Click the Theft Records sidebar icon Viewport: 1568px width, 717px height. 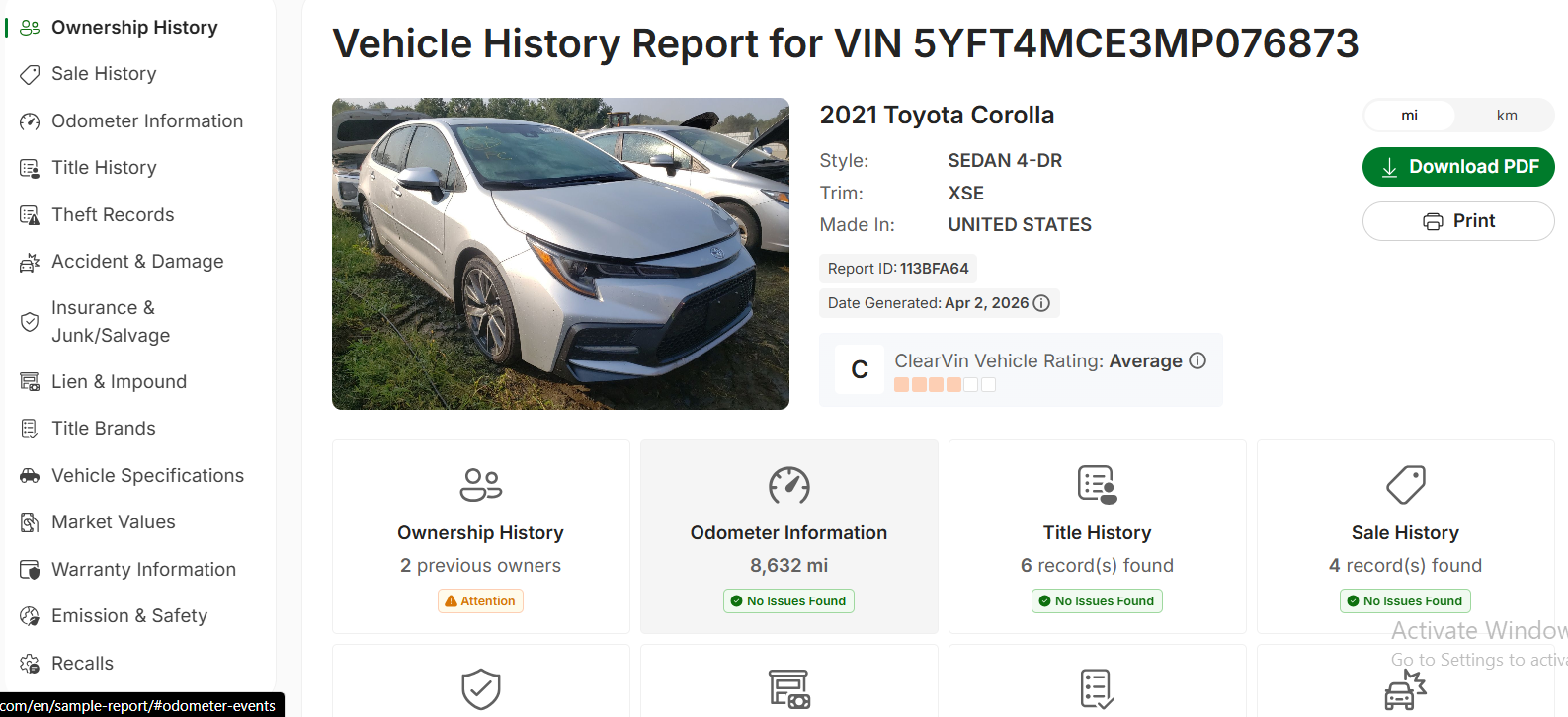click(30, 215)
